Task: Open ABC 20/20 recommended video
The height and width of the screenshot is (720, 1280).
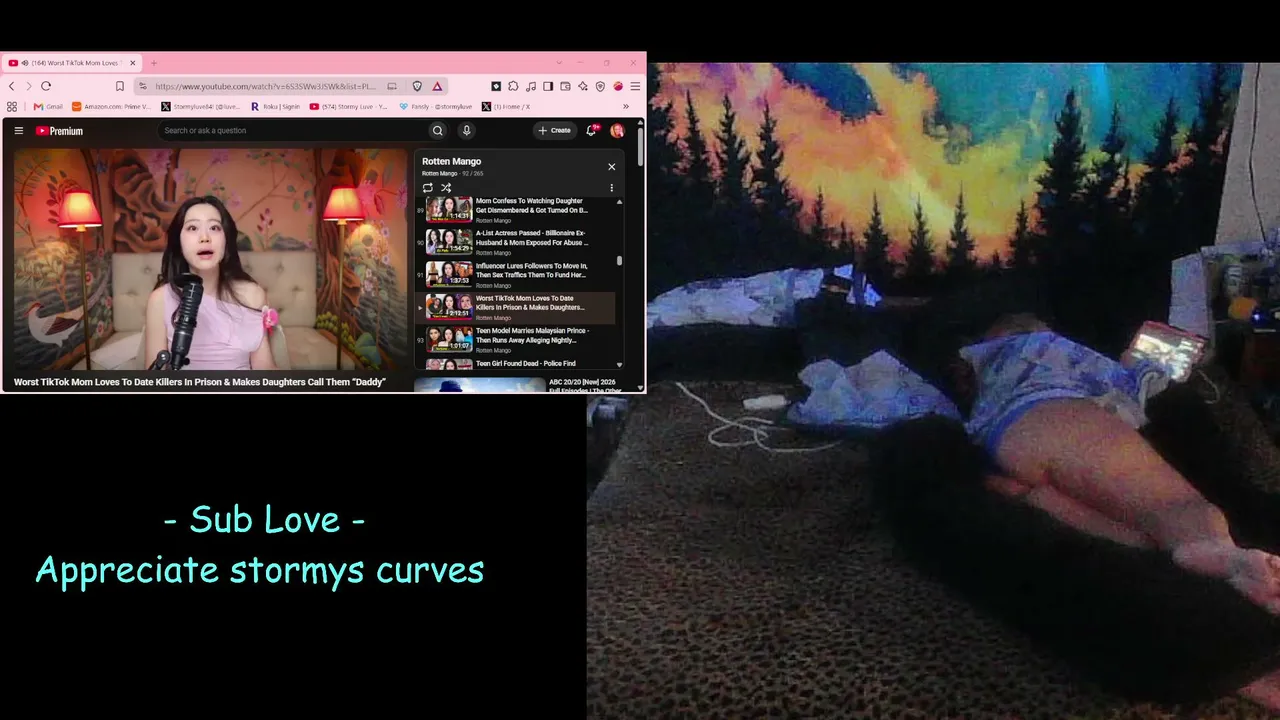Action: point(520,385)
